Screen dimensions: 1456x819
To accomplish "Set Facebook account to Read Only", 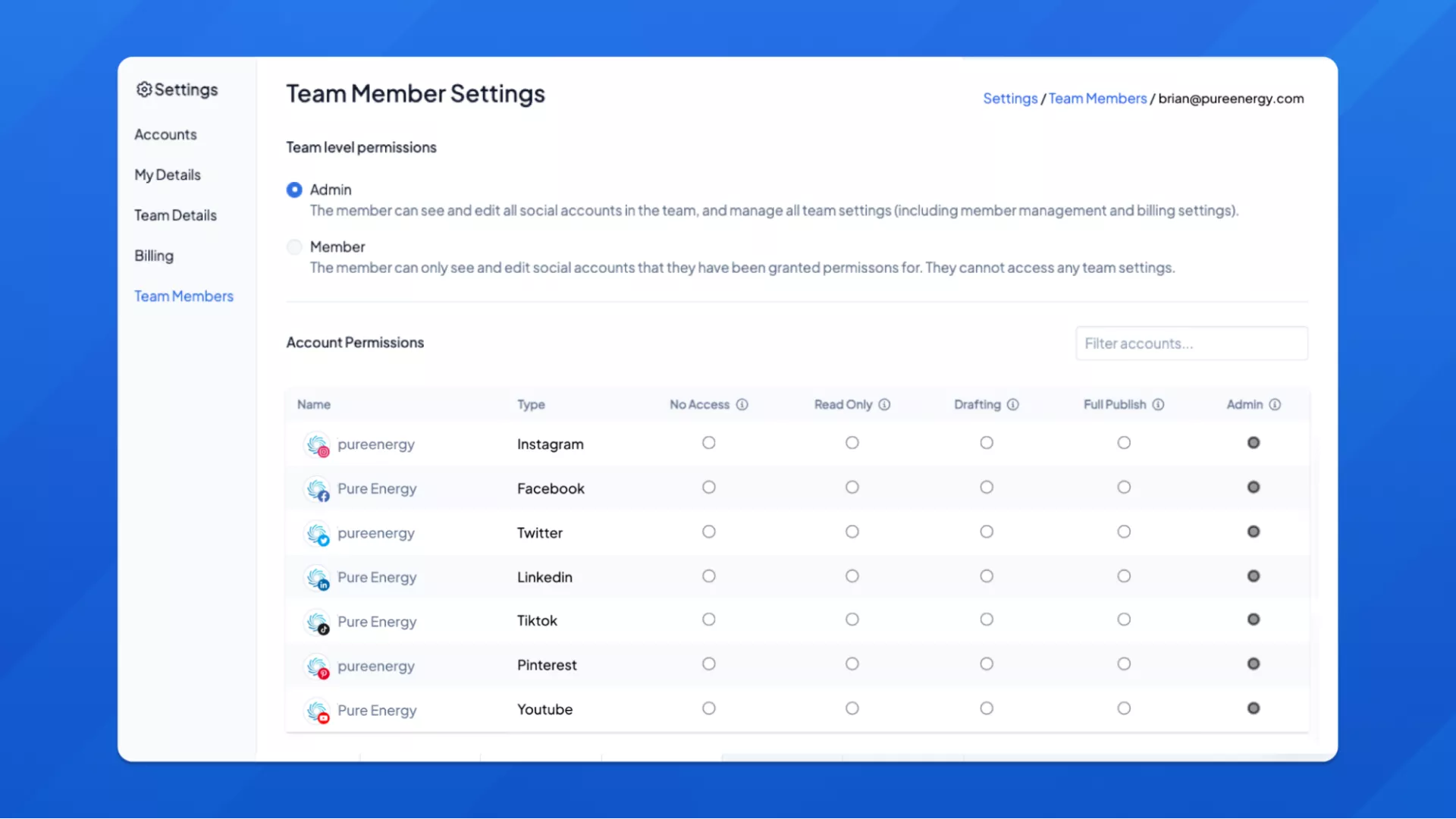I will (852, 488).
